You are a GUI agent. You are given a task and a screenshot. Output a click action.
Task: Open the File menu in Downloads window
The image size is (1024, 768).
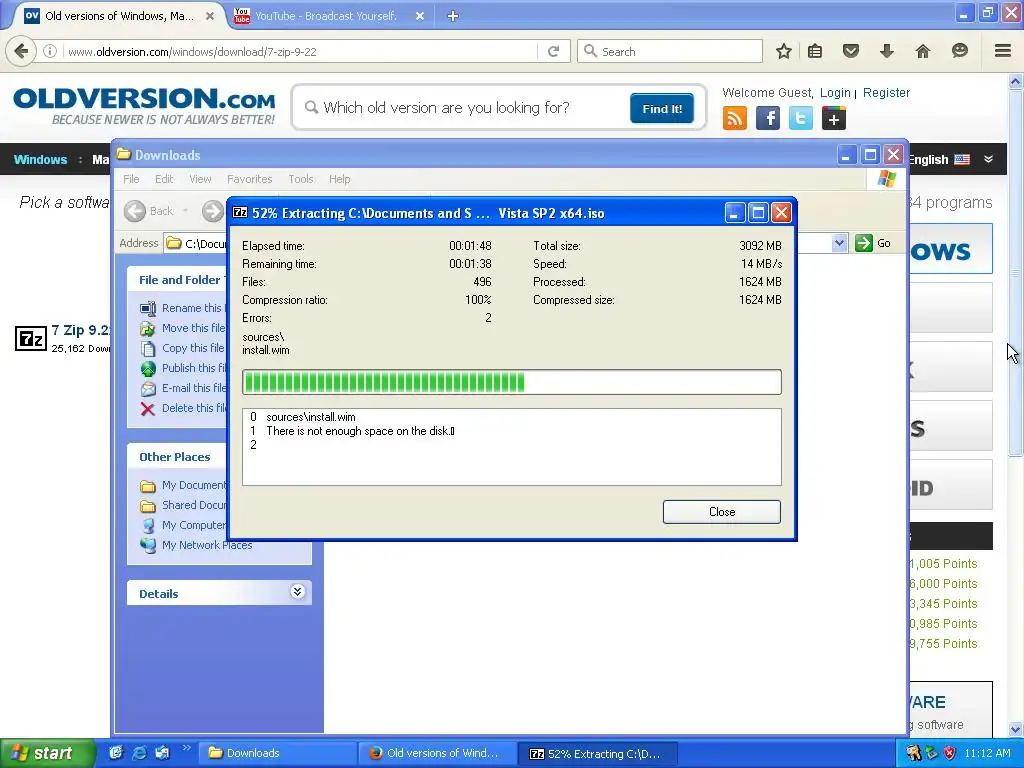[131, 179]
